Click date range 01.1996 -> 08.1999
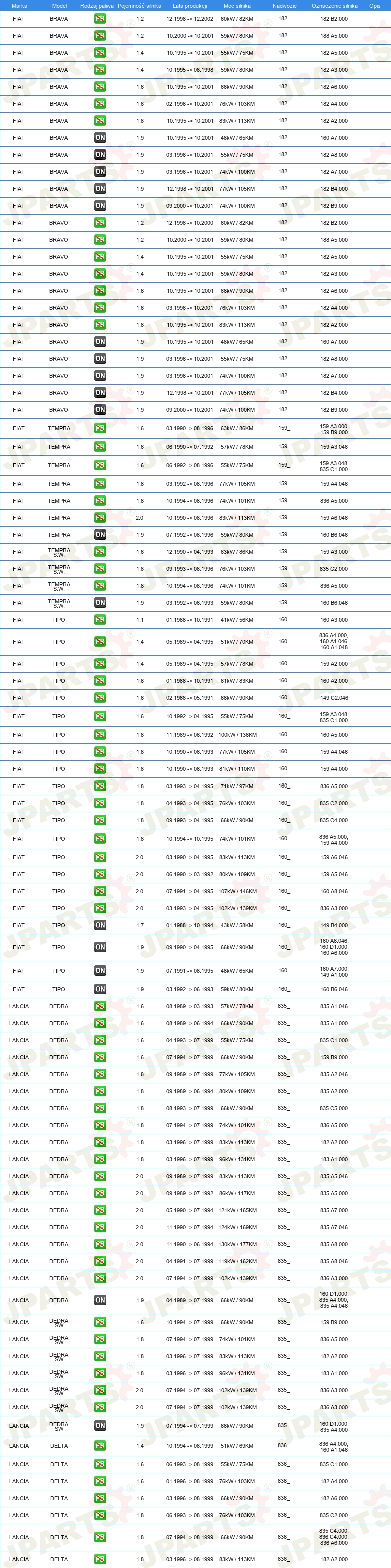Viewport: 391px width, 1568px height. pos(189,1481)
